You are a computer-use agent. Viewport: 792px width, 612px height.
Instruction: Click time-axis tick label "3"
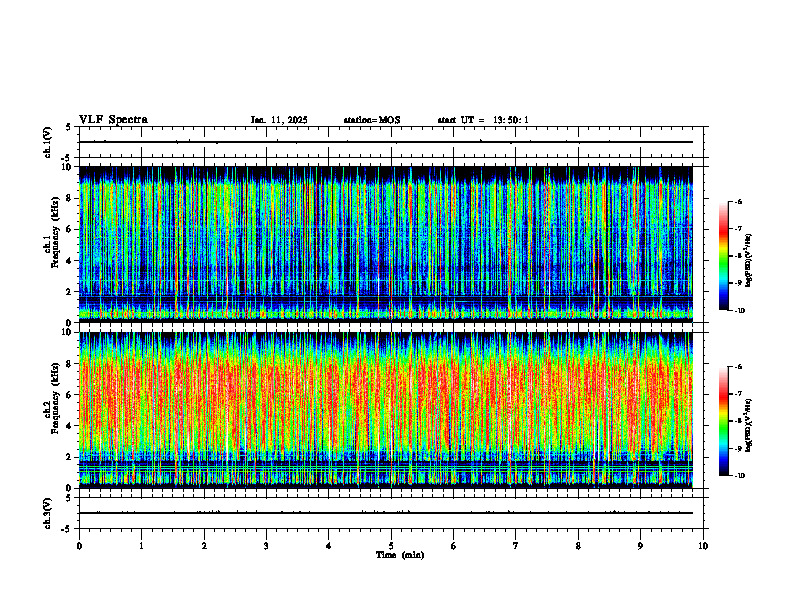[x=266, y=546]
